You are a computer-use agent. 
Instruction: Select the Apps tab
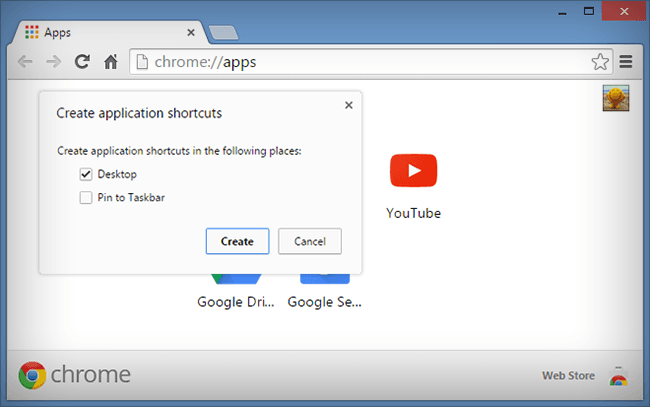pyautogui.click(x=110, y=32)
